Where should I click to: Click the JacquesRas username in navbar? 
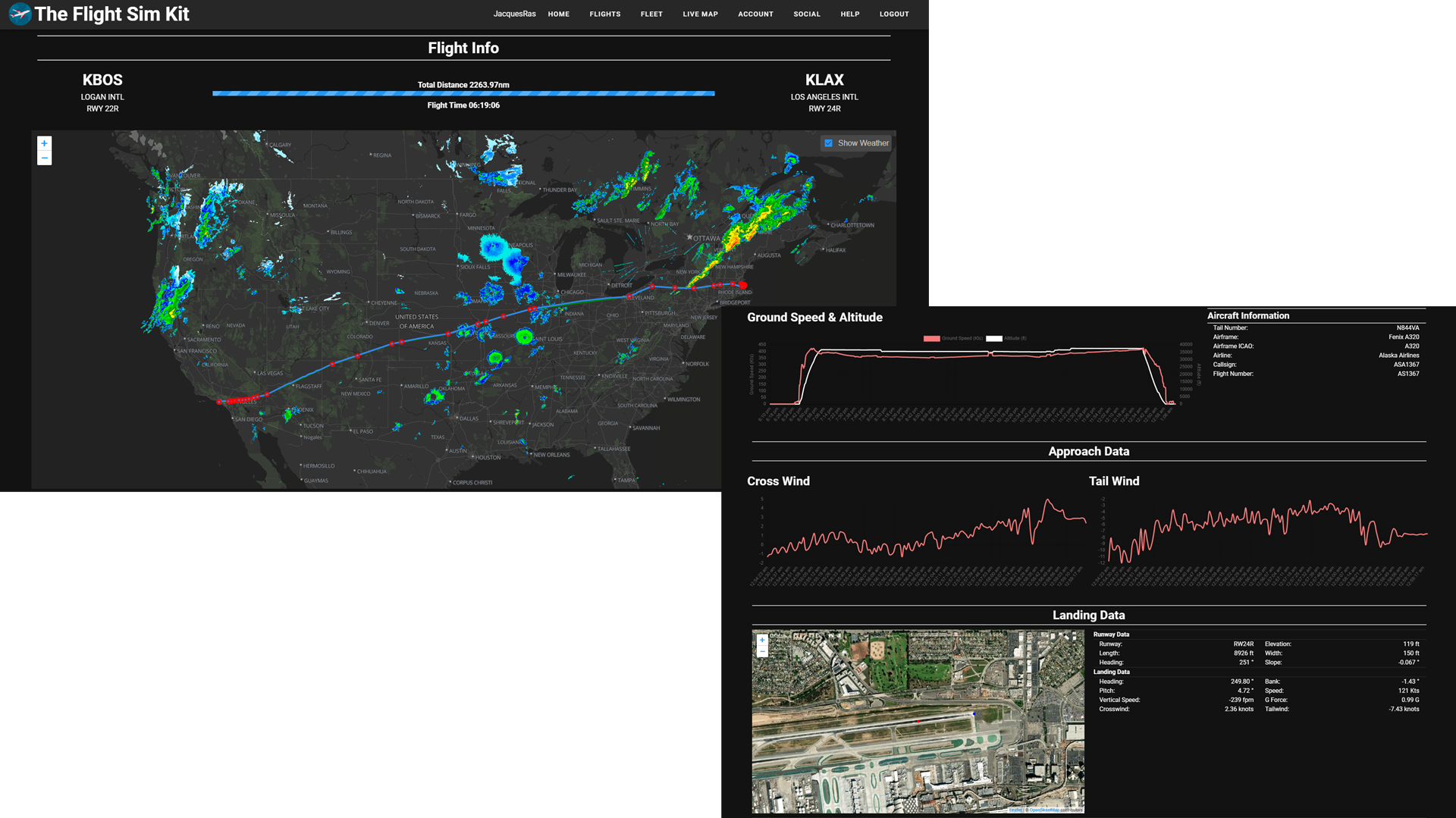tap(514, 14)
